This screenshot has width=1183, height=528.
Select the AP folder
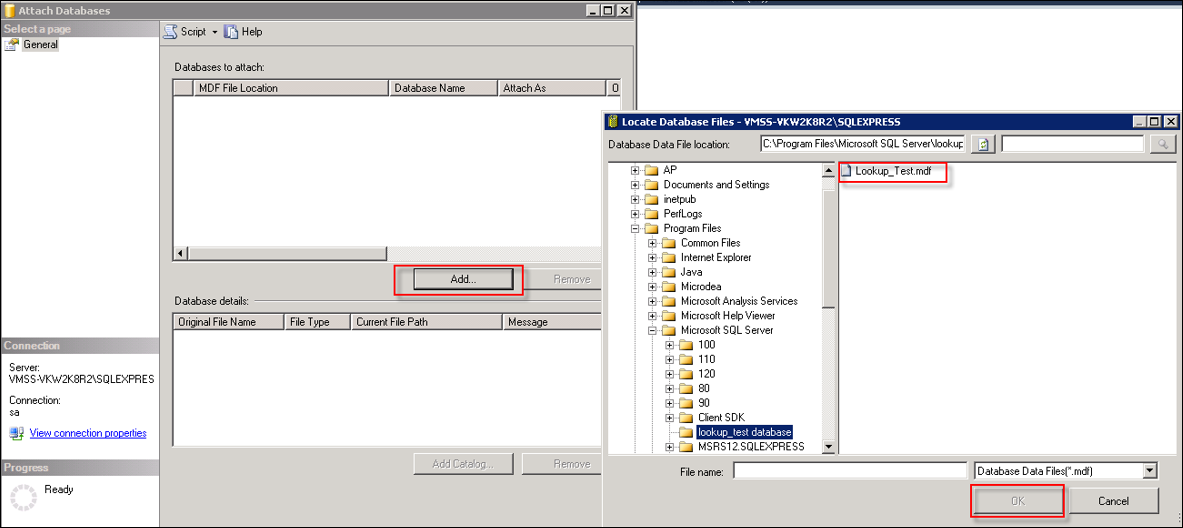pyautogui.click(x=670, y=170)
